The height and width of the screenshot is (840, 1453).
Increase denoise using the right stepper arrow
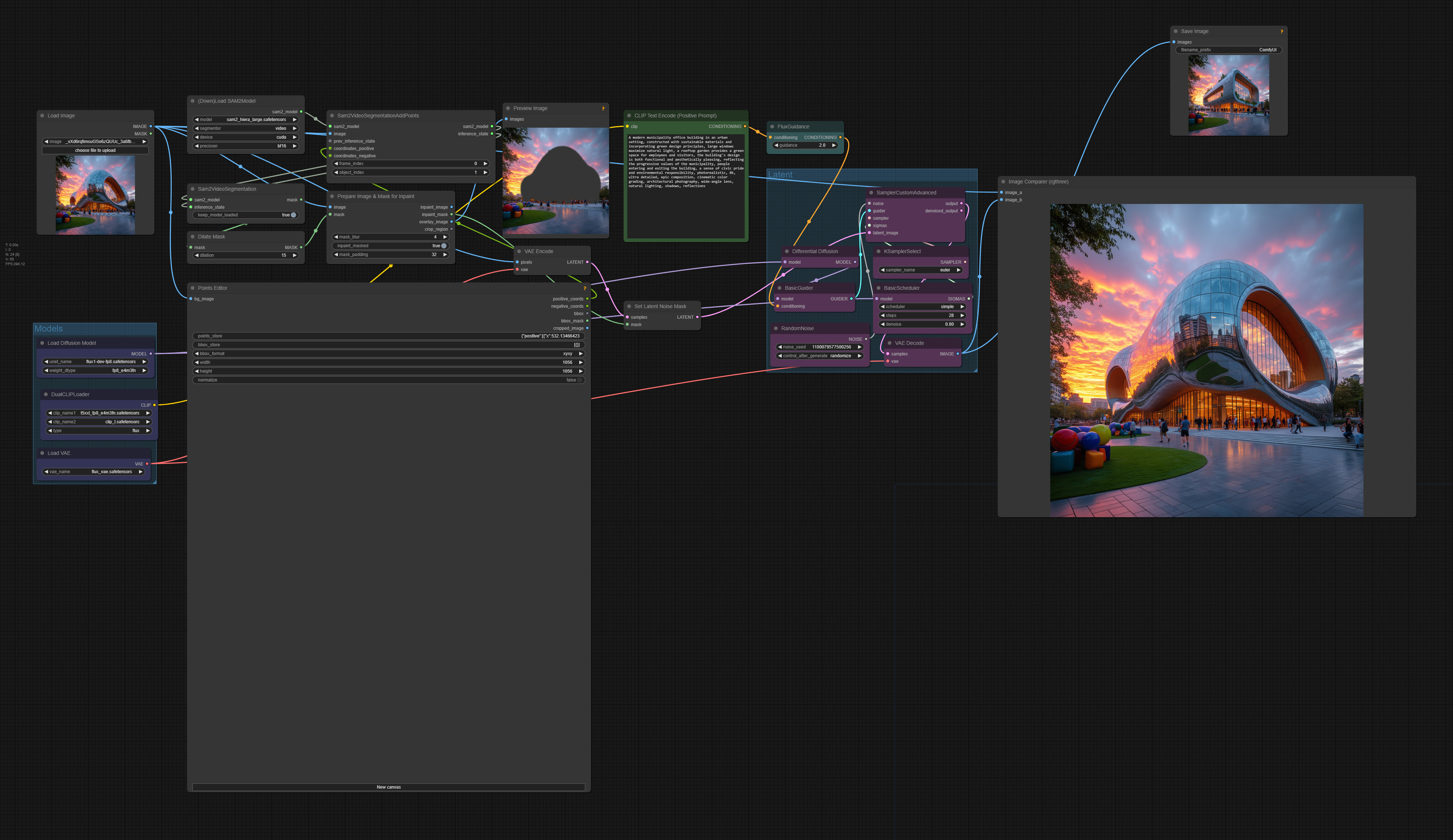tap(963, 324)
